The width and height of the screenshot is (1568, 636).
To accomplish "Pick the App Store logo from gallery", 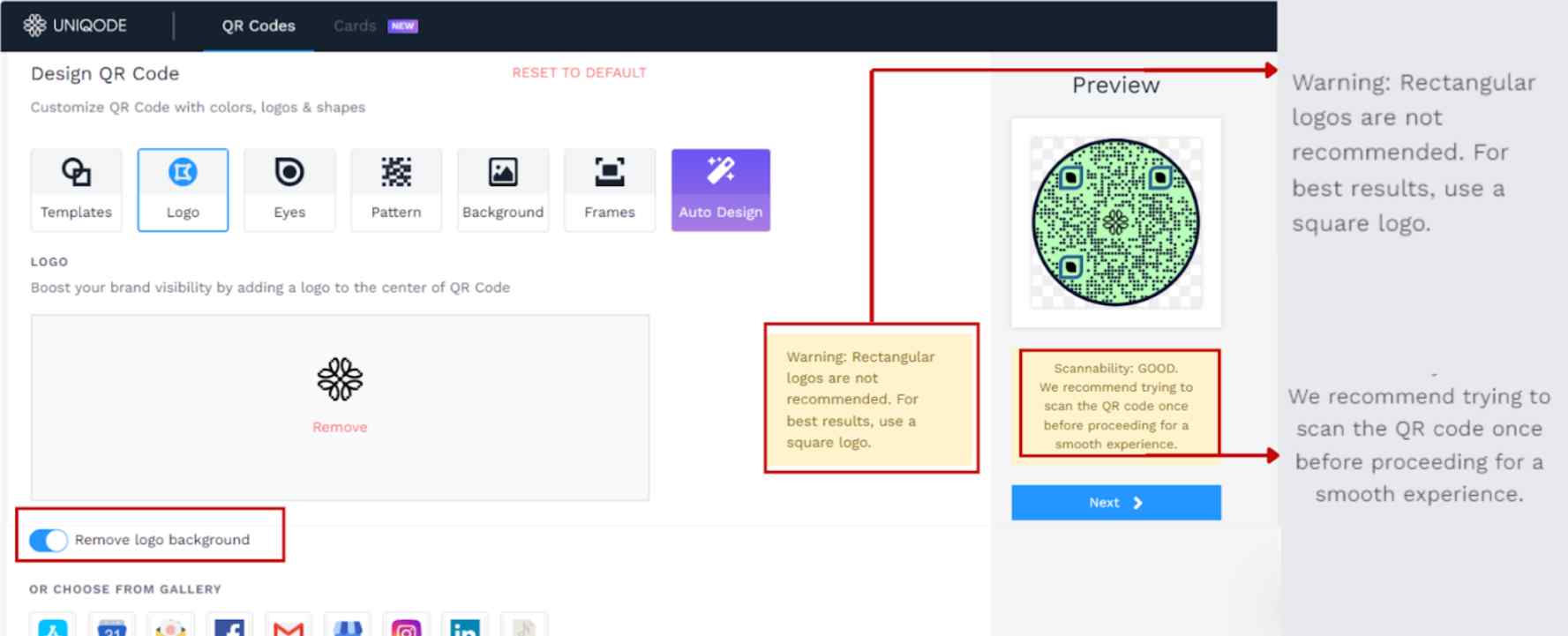I will click(x=52, y=625).
